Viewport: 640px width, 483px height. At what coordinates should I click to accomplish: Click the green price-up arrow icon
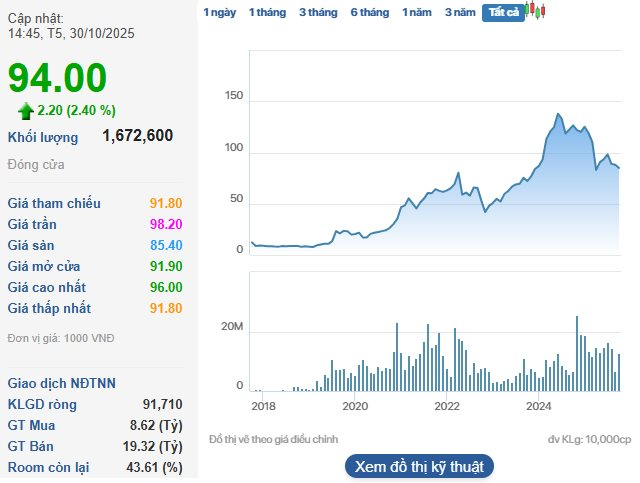(26, 110)
